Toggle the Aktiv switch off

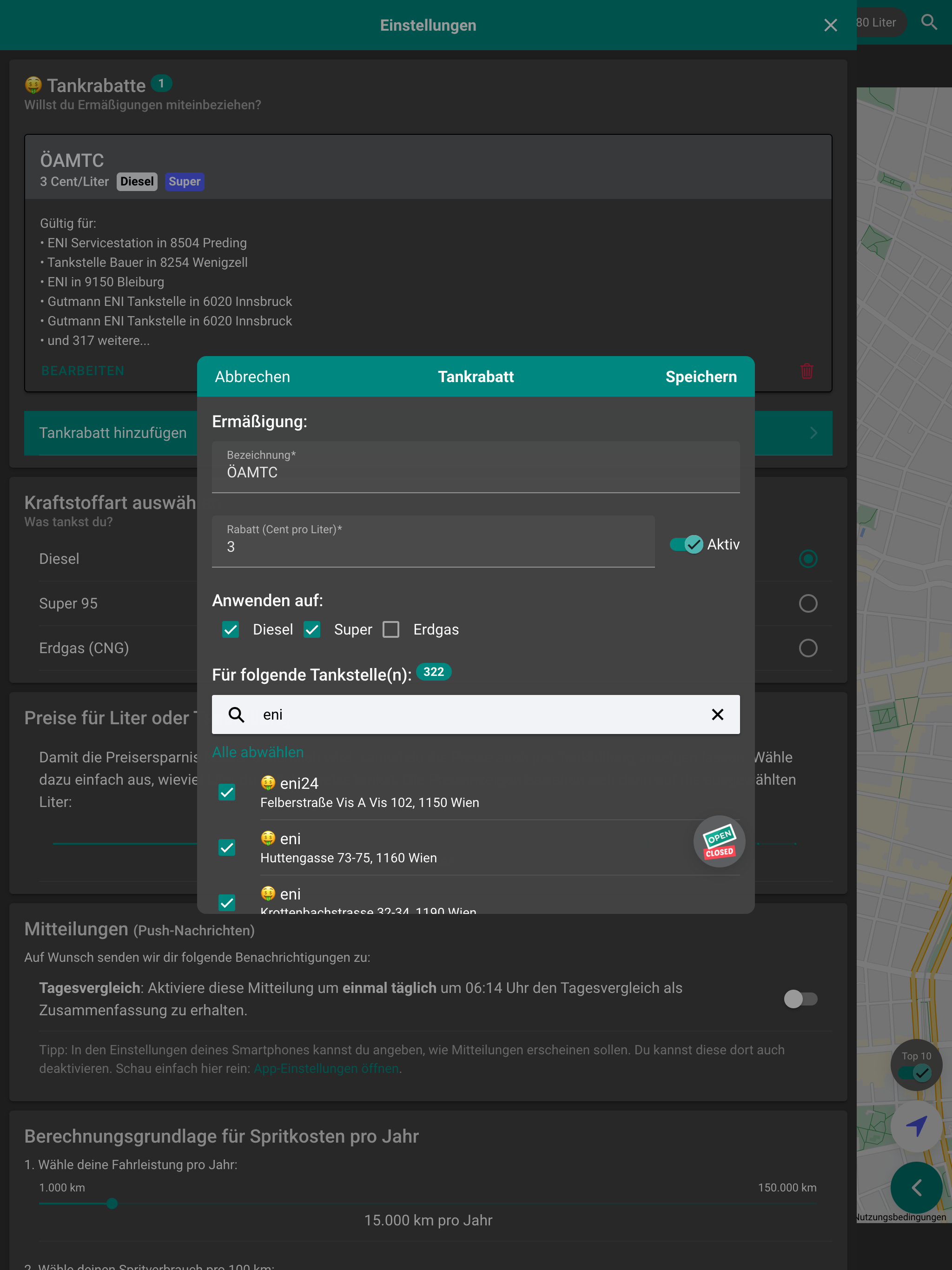click(x=687, y=544)
